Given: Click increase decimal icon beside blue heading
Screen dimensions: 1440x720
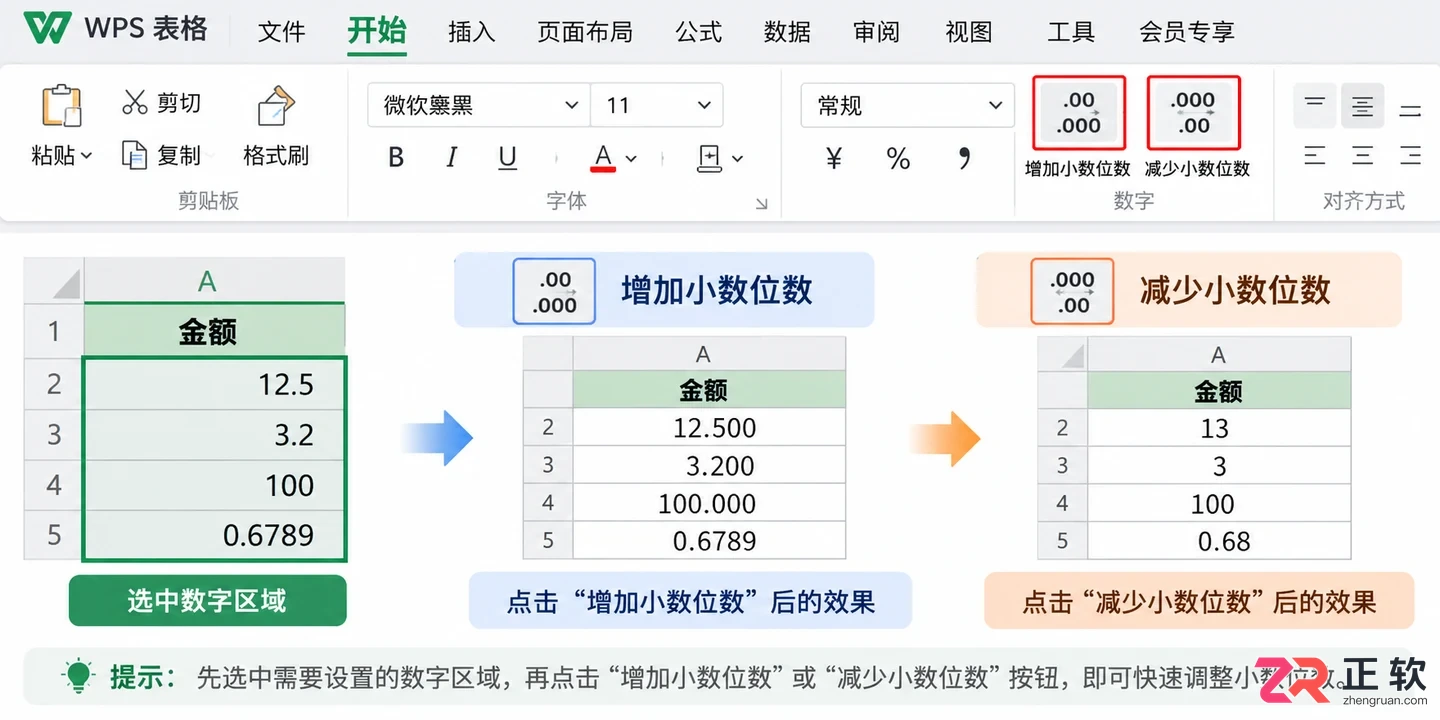Looking at the screenshot, I should 554,292.
